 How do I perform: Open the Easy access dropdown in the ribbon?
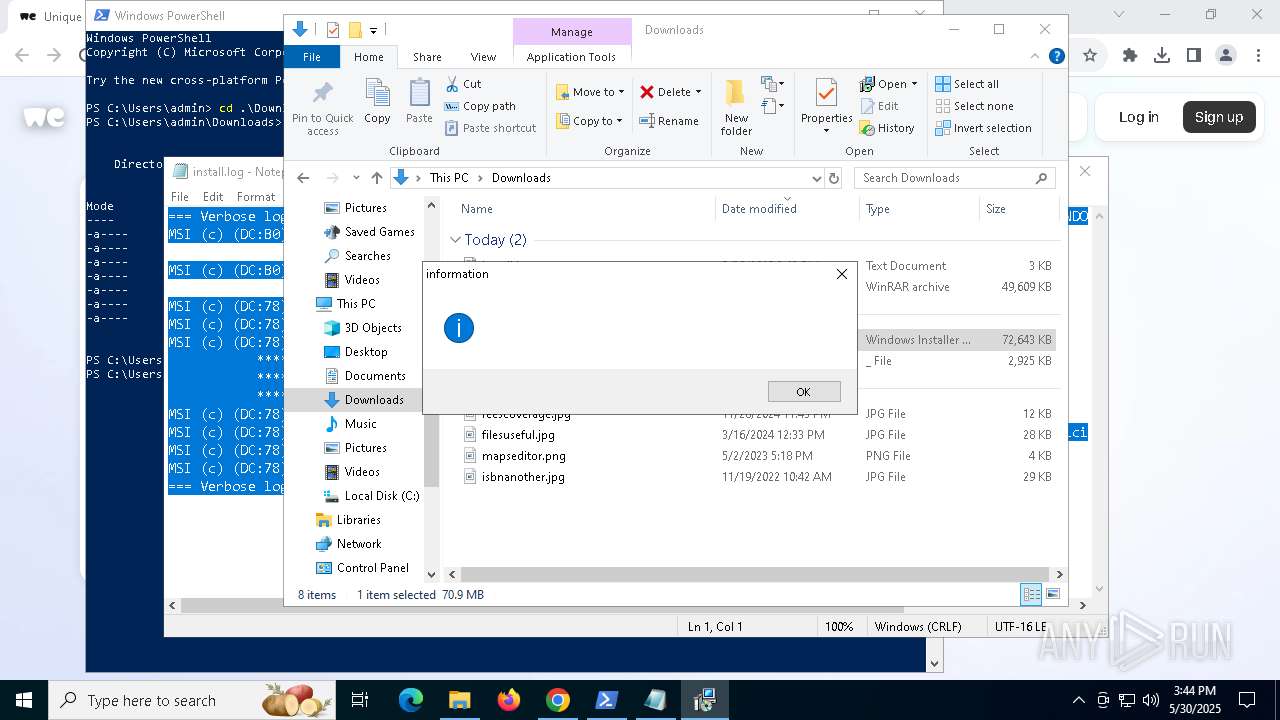(773, 105)
